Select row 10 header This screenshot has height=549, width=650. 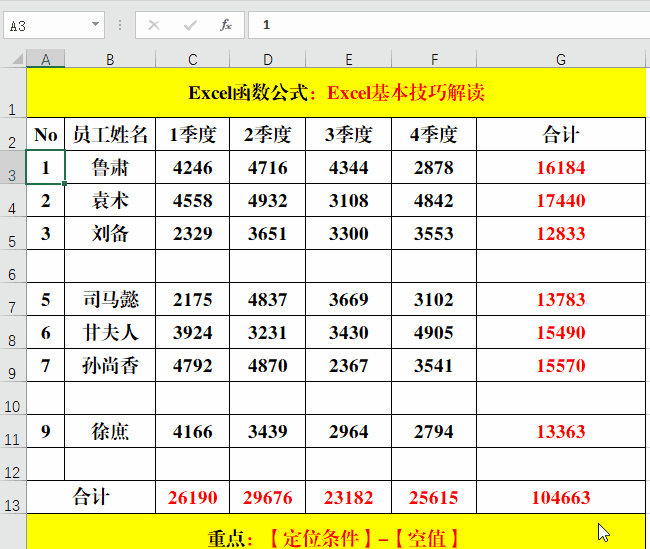tap(13, 399)
